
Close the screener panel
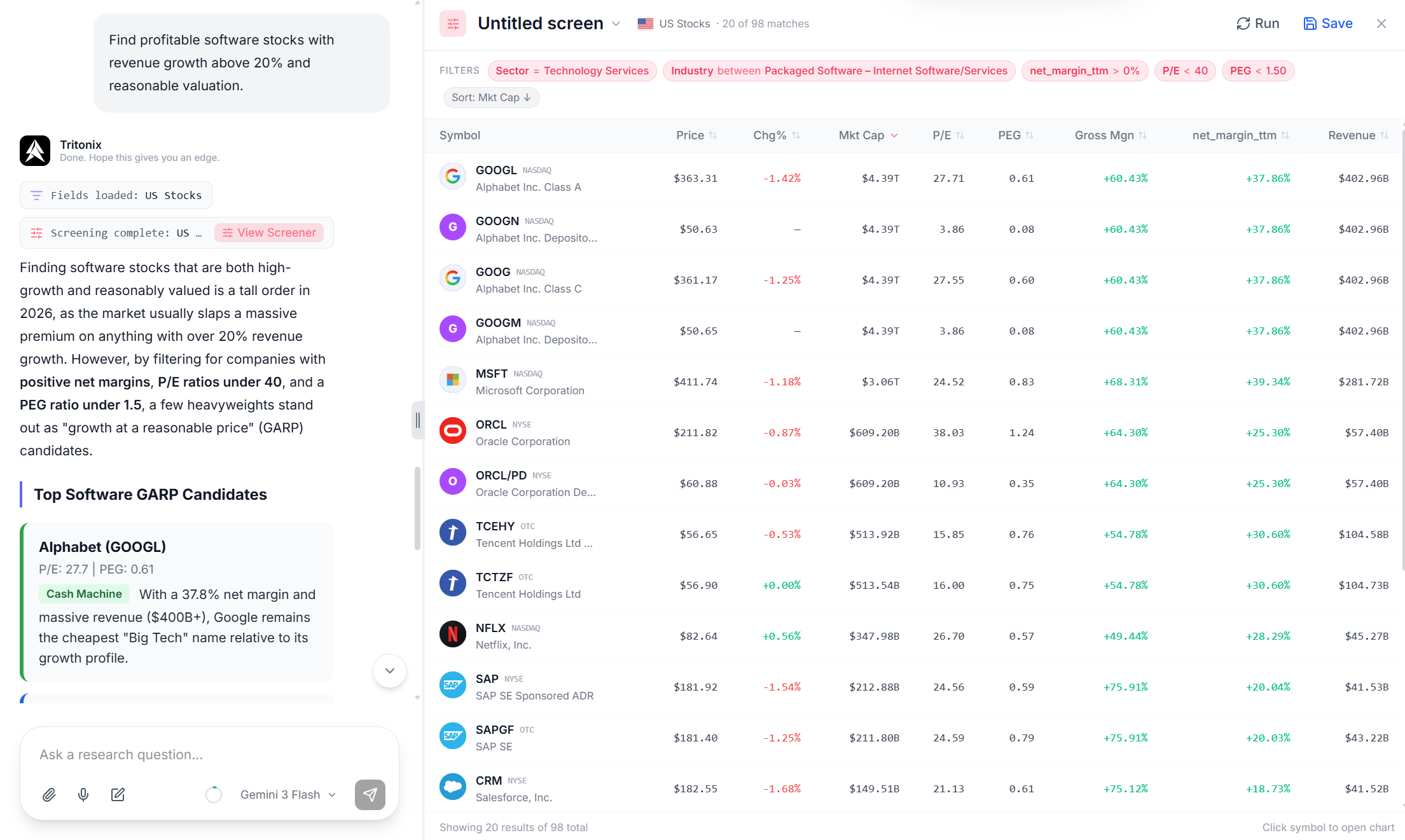coord(1381,24)
